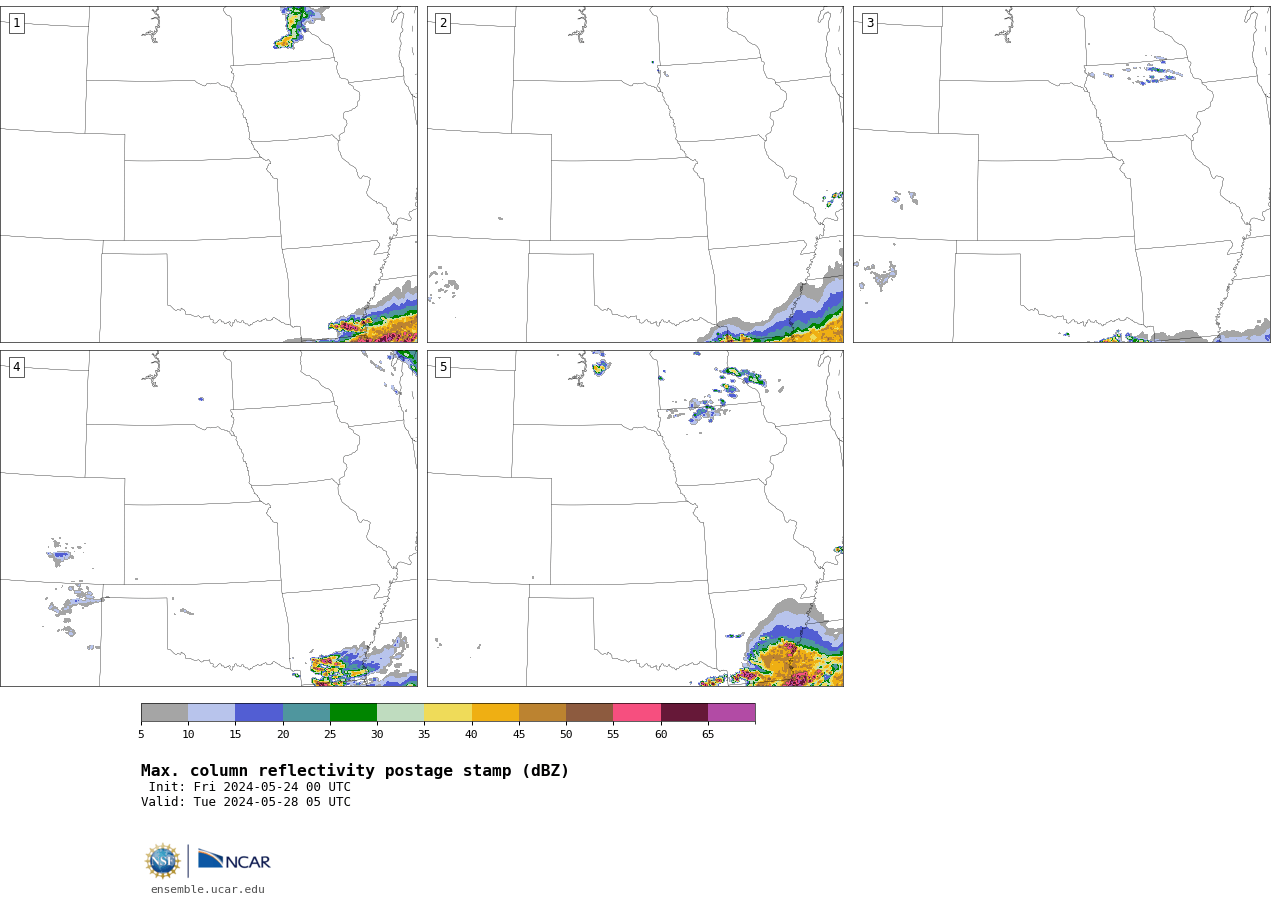Click the plot title 'Max. column reflectivity postage stamp (dBZ)'
This screenshot has width=1280, height=901.
[x=355, y=771]
